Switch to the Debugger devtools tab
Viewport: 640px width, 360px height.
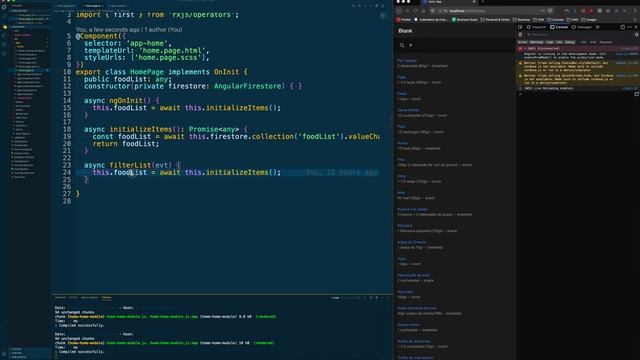click(582, 27)
